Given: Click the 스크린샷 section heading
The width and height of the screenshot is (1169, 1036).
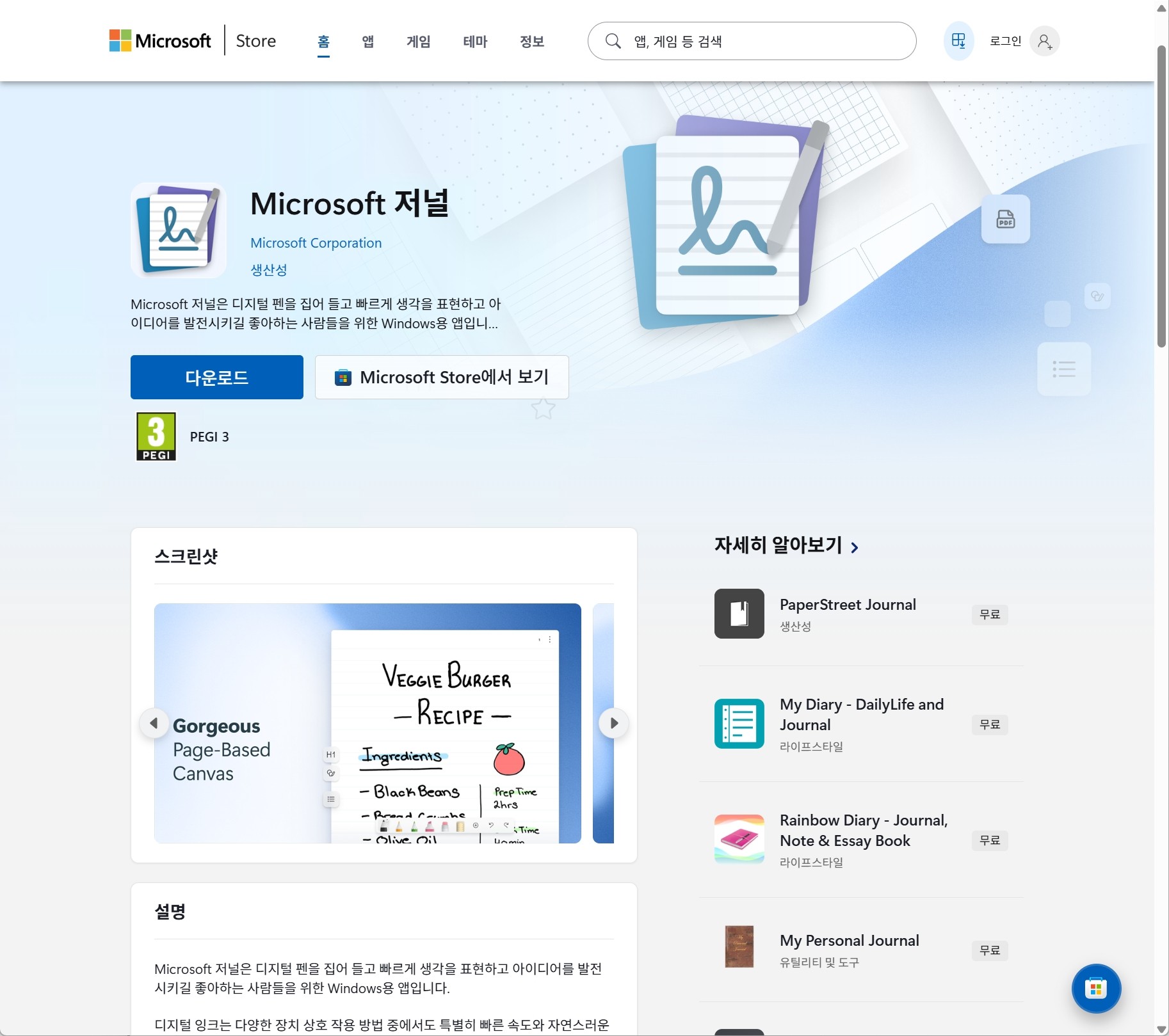Looking at the screenshot, I should pyautogui.click(x=186, y=556).
